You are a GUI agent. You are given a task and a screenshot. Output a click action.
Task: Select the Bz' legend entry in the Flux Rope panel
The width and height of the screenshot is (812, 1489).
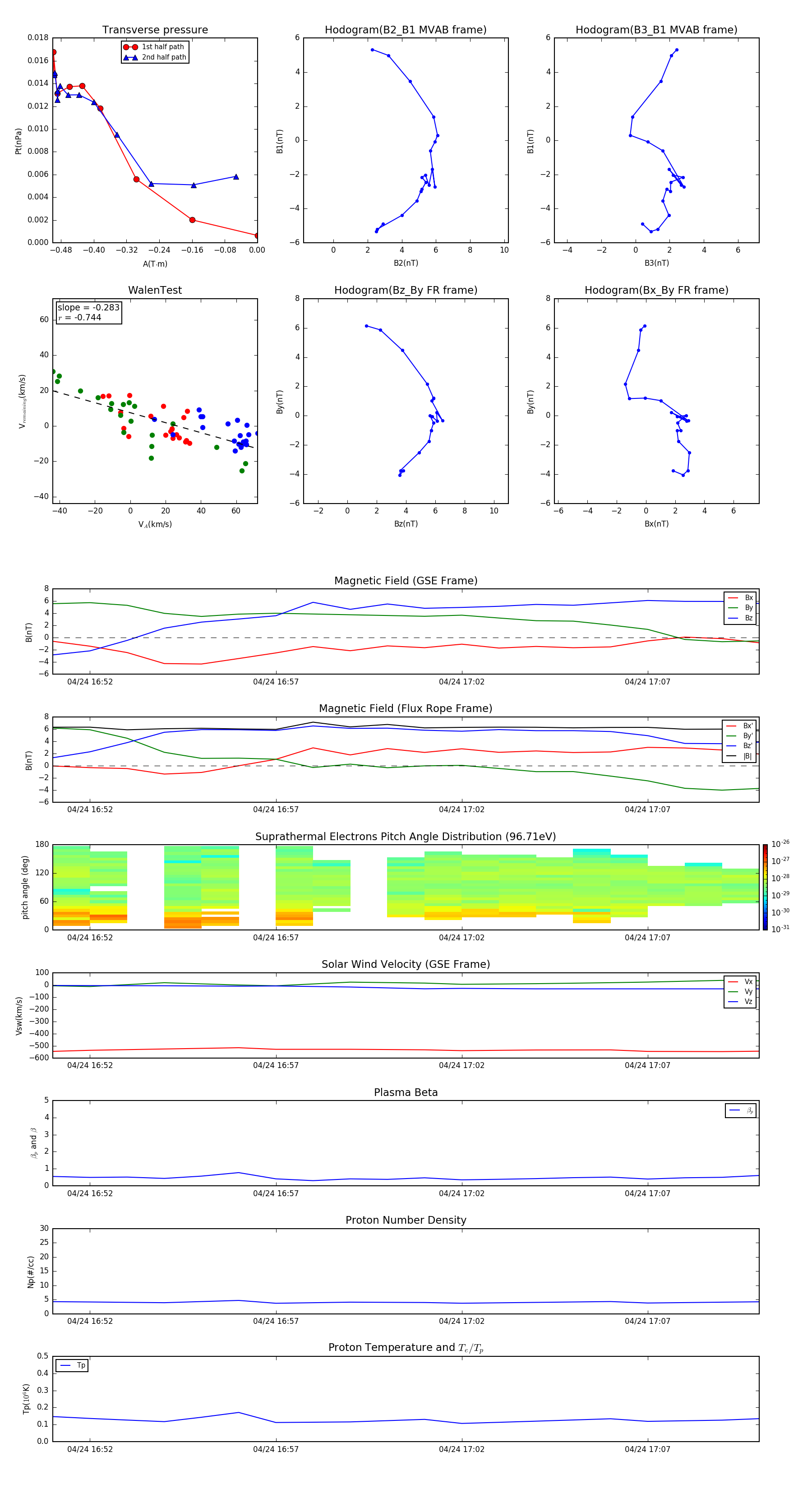coord(739,746)
